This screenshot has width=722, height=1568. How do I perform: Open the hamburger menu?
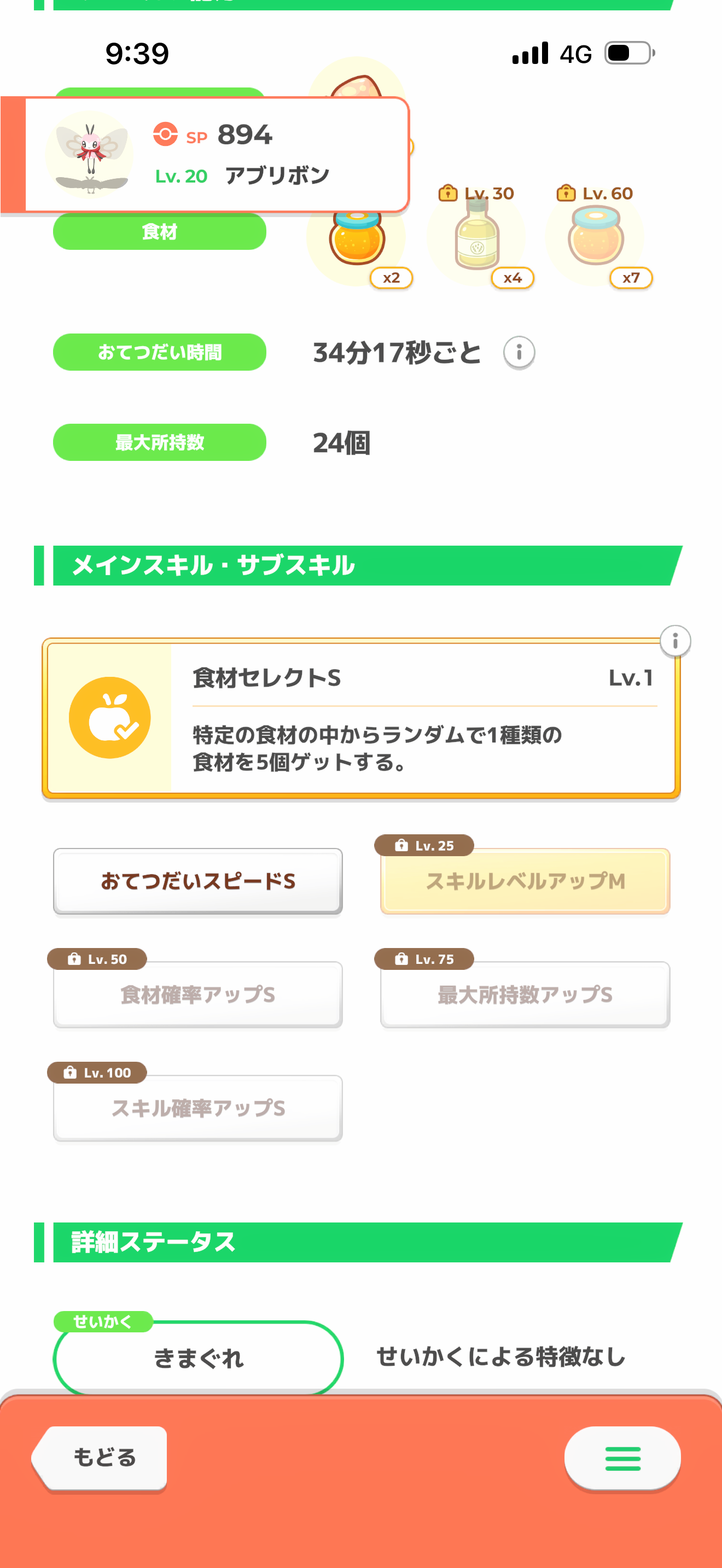(622, 1459)
